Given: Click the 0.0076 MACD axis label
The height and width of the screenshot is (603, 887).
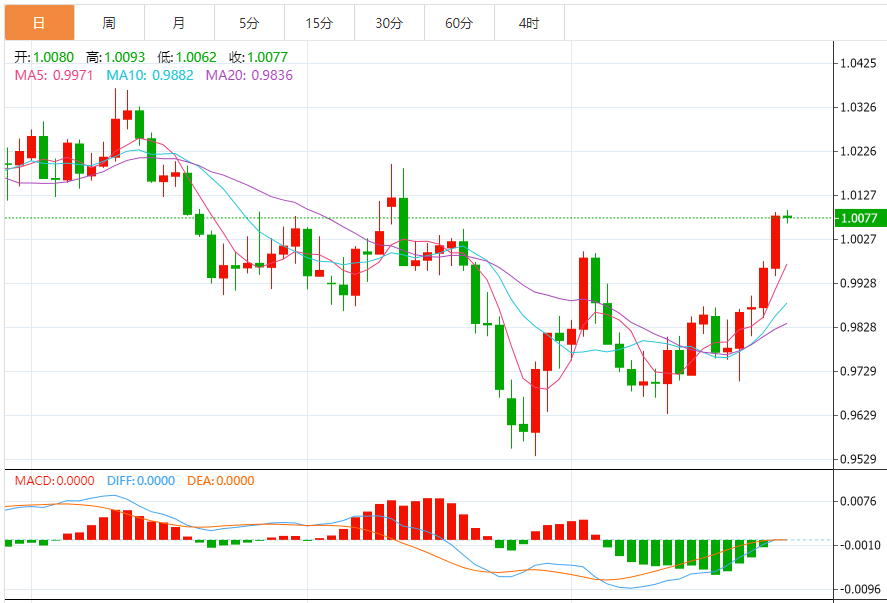Looking at the screenshot, I should (x=858, y=501).
